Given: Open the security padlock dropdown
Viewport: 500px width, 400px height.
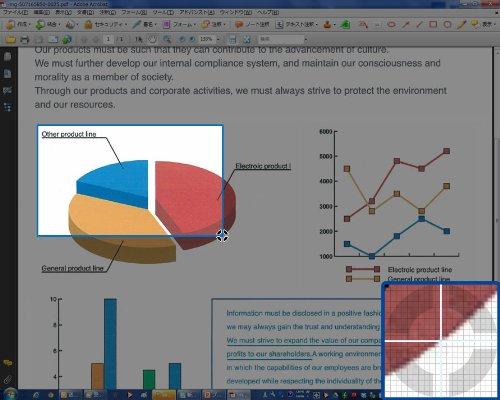Looking at the screenshot, I should tap(106, 24).
